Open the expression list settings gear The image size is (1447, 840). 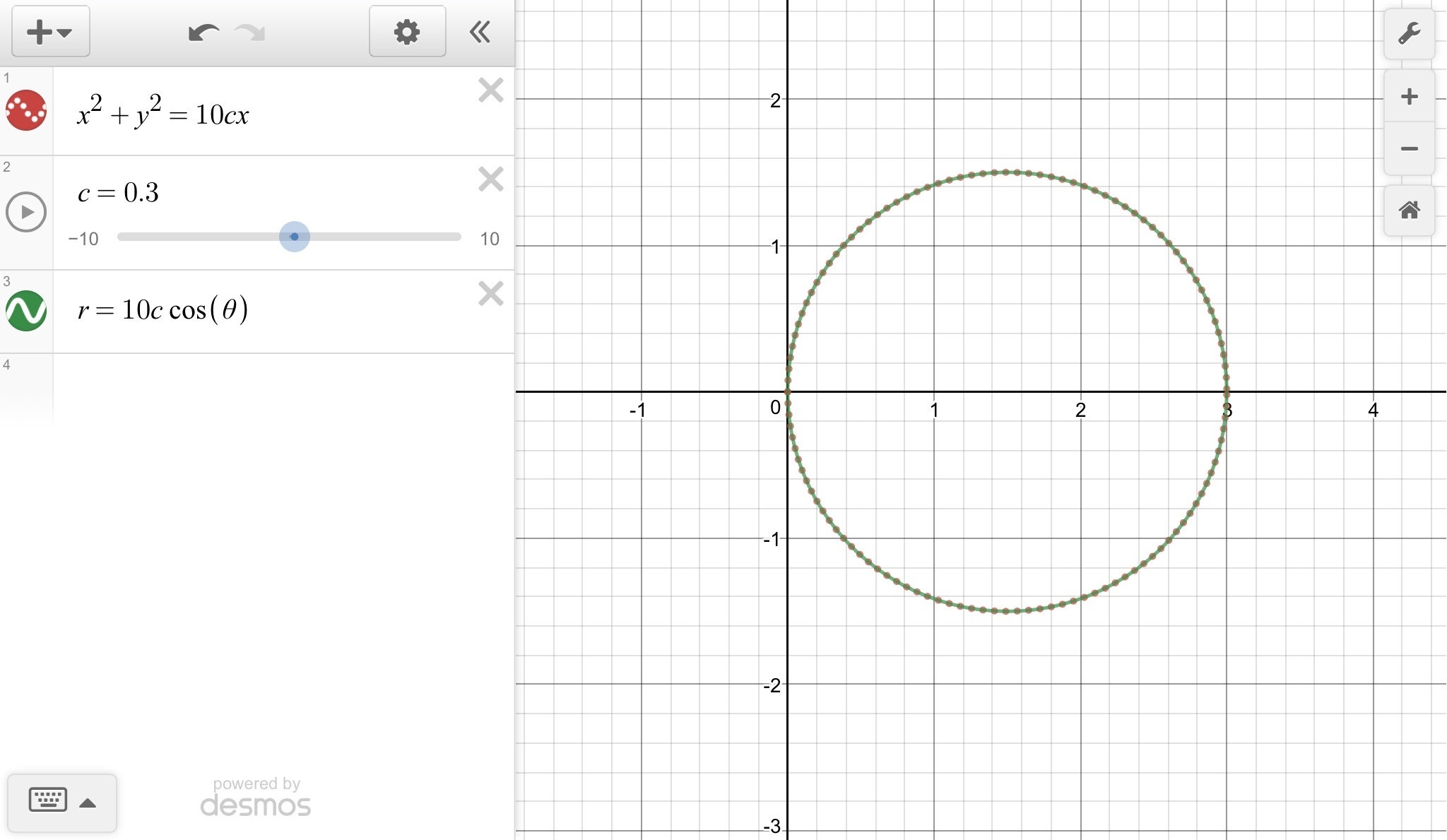coord(407,32)
